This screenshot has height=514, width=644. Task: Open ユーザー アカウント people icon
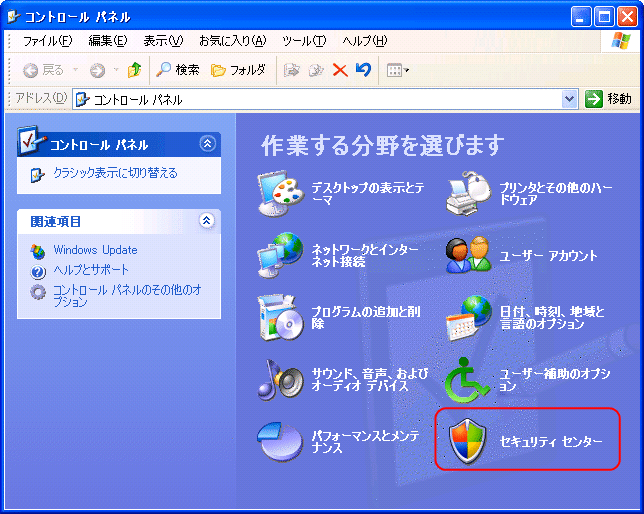(469, 255)
